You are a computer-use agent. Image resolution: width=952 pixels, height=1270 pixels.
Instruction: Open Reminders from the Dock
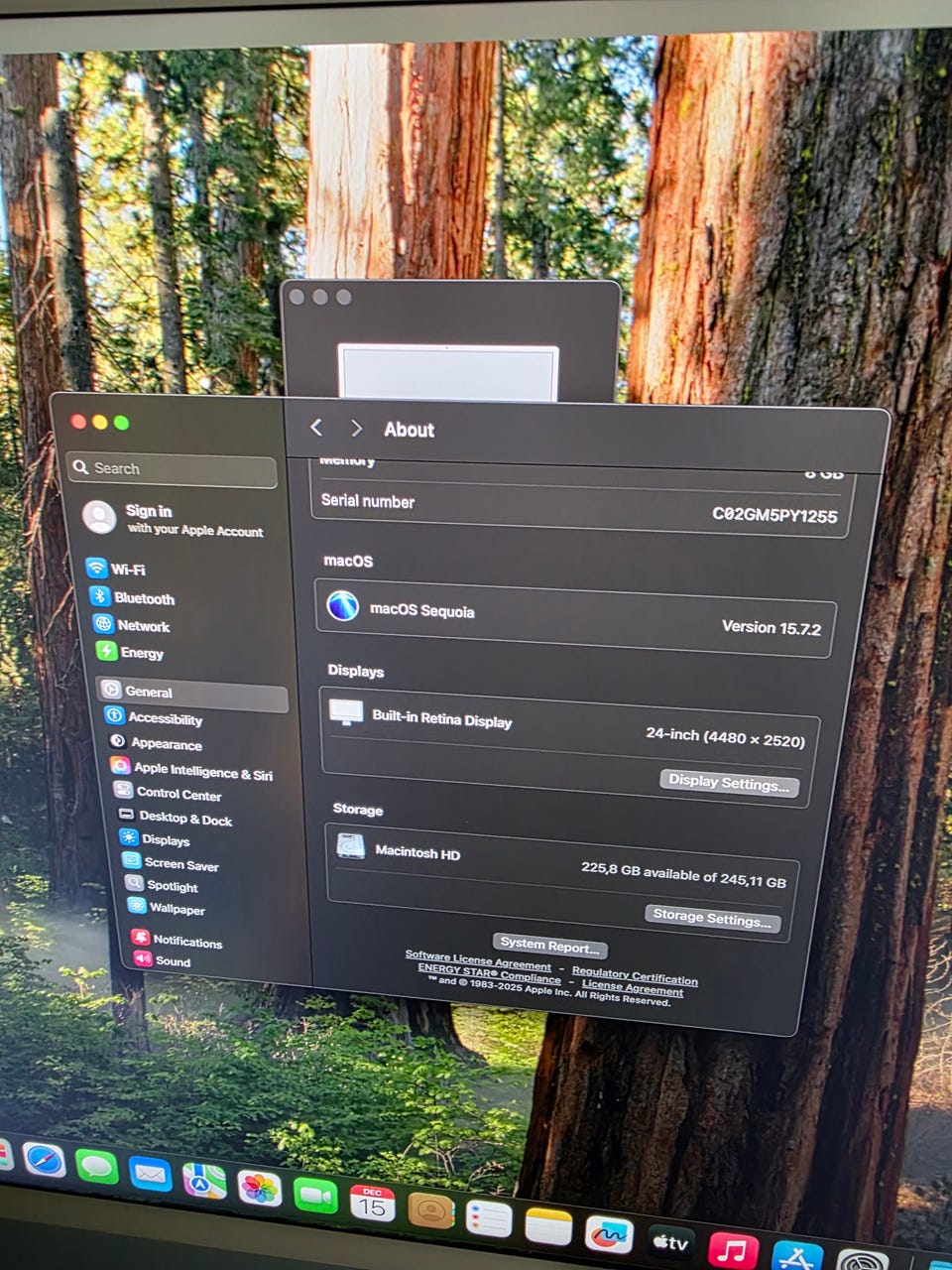(489, 1219)
